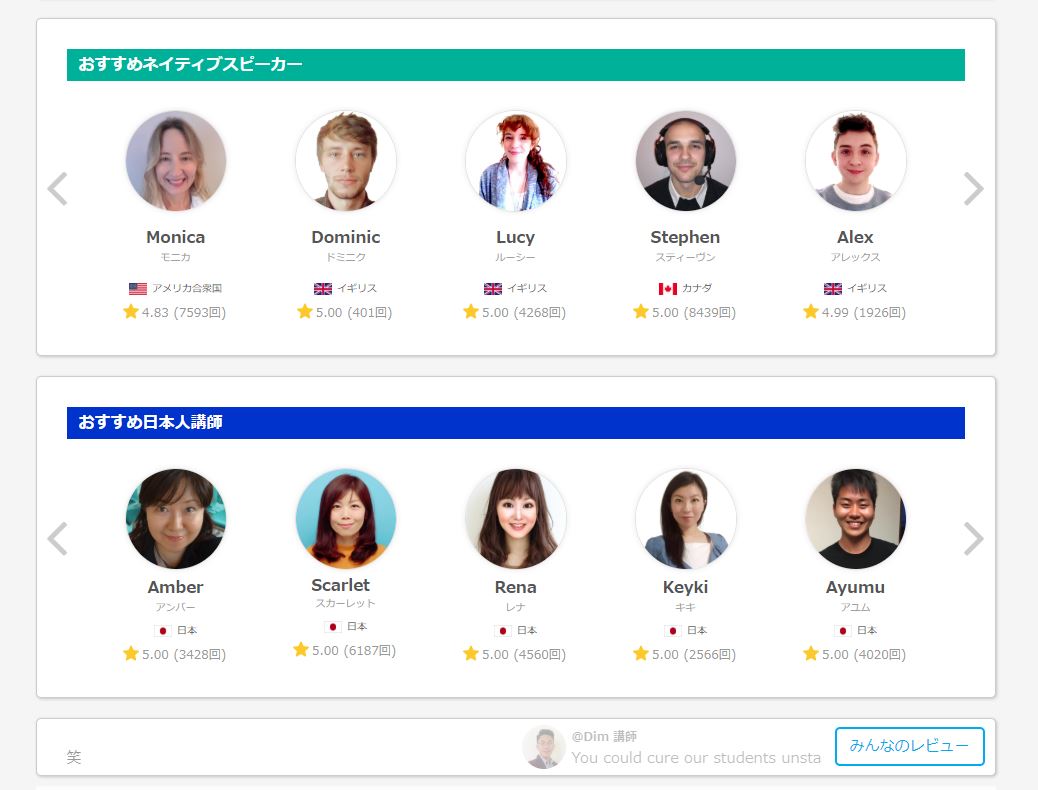This screenshot has width=1038, height=790.
Task: Click the みんなのレビュー button
Action: point(909,746)
